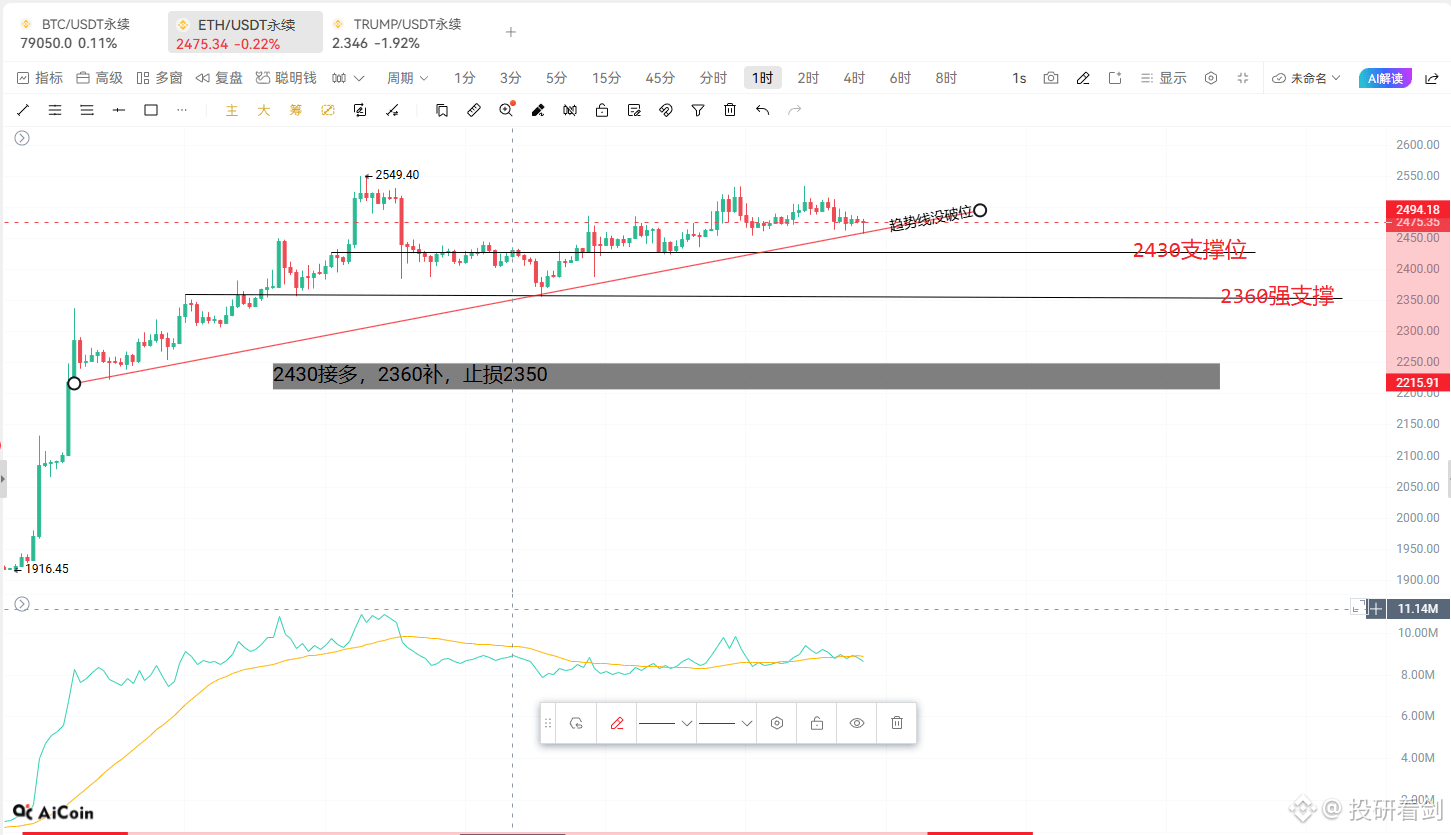
Task: Undo the last drawing action
Action: [x=762, y=110]
